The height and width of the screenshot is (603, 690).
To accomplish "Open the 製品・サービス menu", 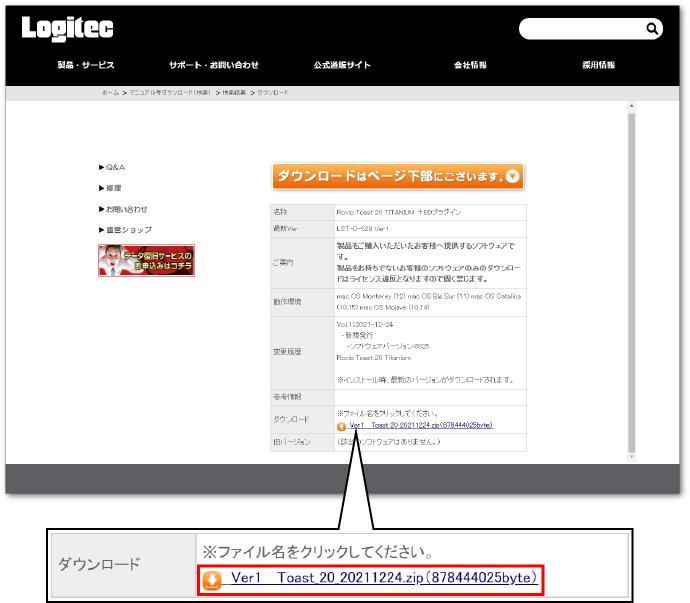I will [x=86, y=65].
